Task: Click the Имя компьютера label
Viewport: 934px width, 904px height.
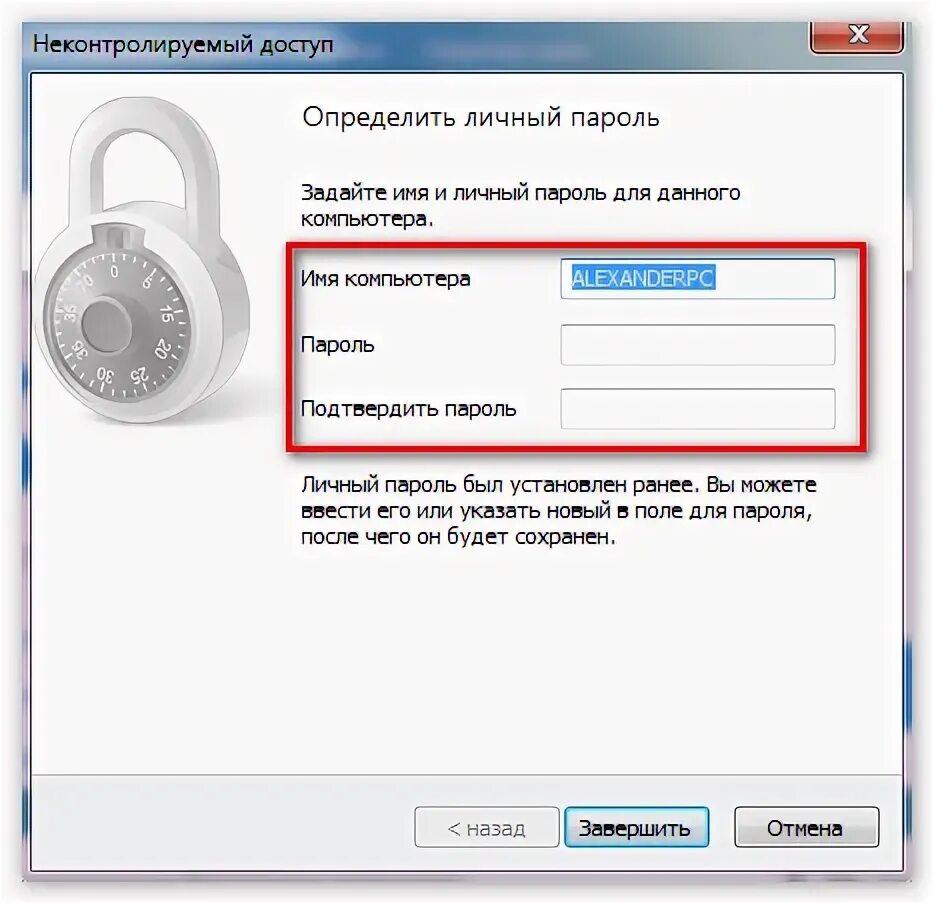Action: pos(385,279)
